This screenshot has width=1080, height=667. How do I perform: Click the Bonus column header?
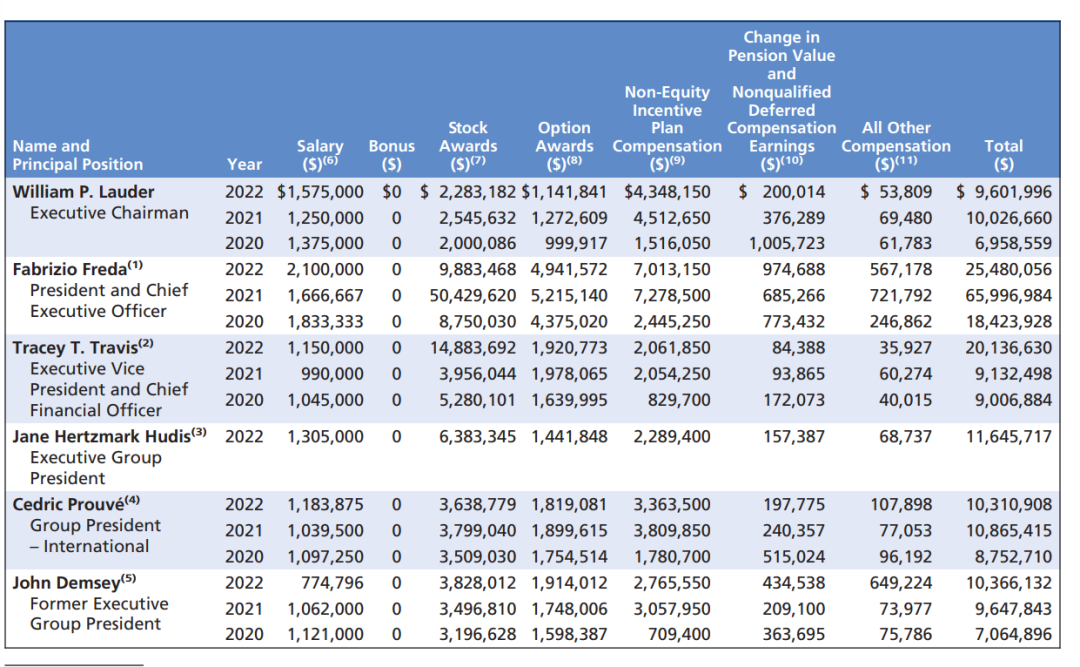(392, 155)
